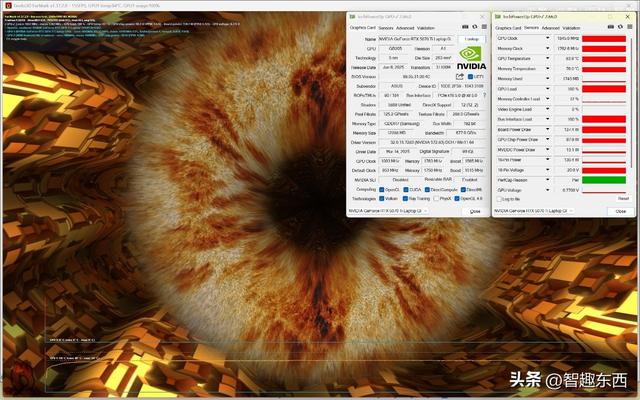Open the hamburger menu in Graphics Card window
This screenshot has width=640, height=400.
click(484, 27)
